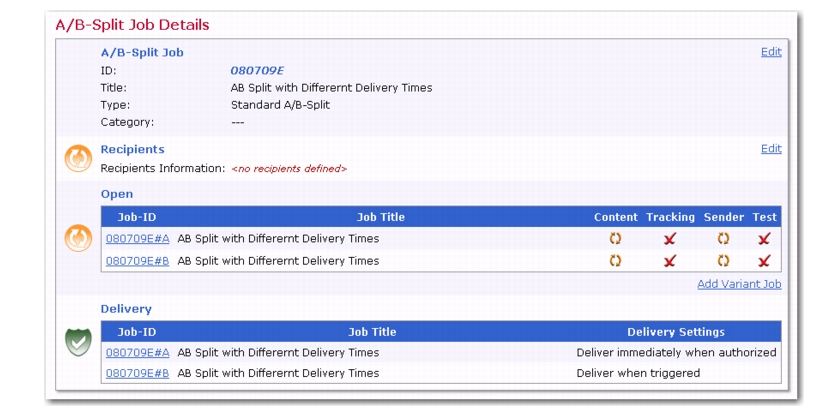This screenshot has height=416, width=838.
Task: Click Content status icon for job 080709E#B
Action: (616, 261)
